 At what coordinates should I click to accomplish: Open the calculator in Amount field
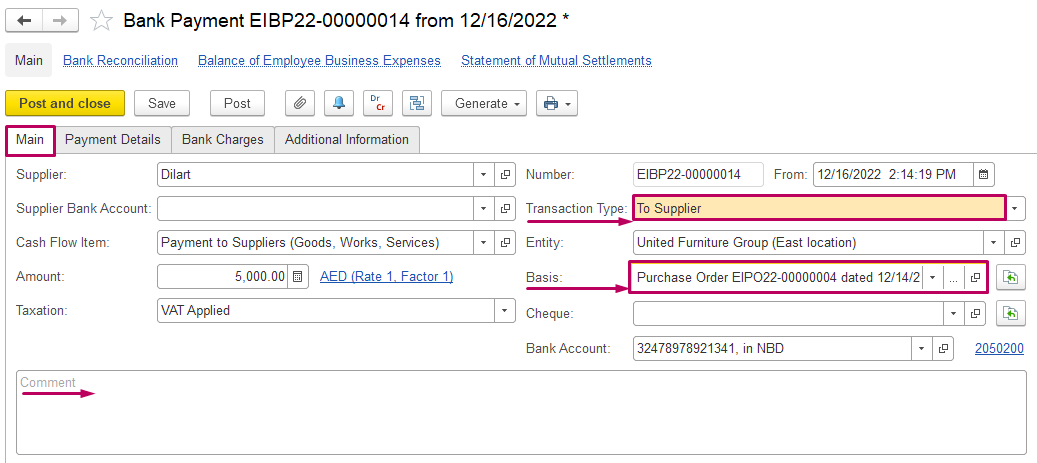click(x=298, y=277)
